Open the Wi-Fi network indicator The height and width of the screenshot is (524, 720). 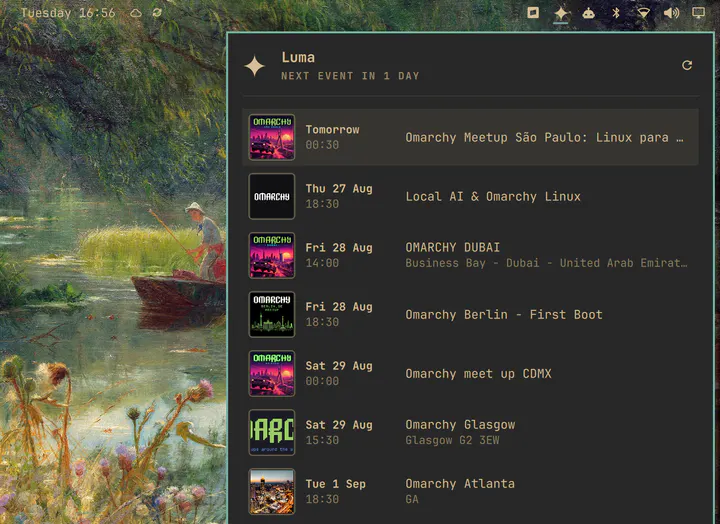coord(643,13)
